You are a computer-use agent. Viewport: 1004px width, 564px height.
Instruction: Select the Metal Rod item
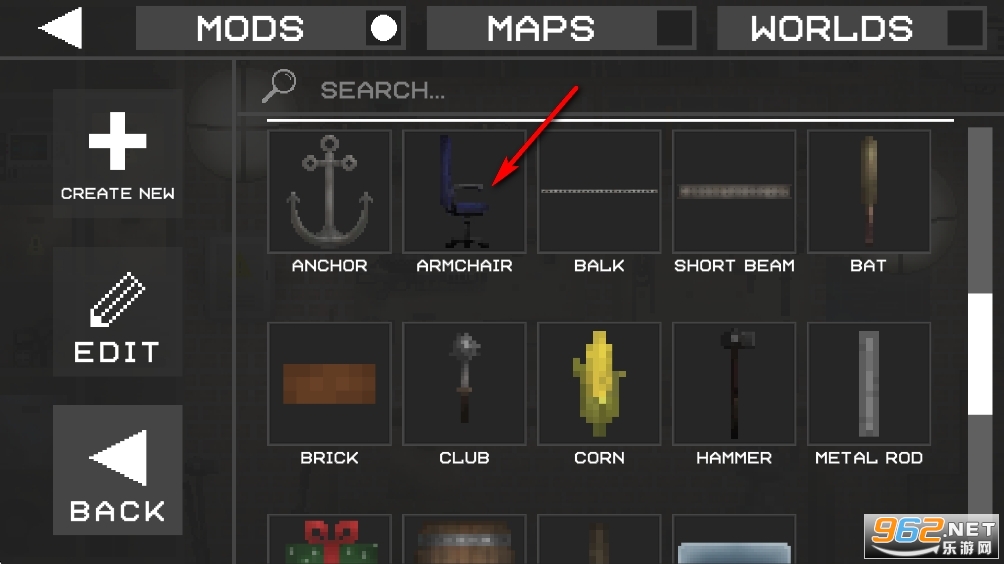pyautogui.click(x=869, y=383)
